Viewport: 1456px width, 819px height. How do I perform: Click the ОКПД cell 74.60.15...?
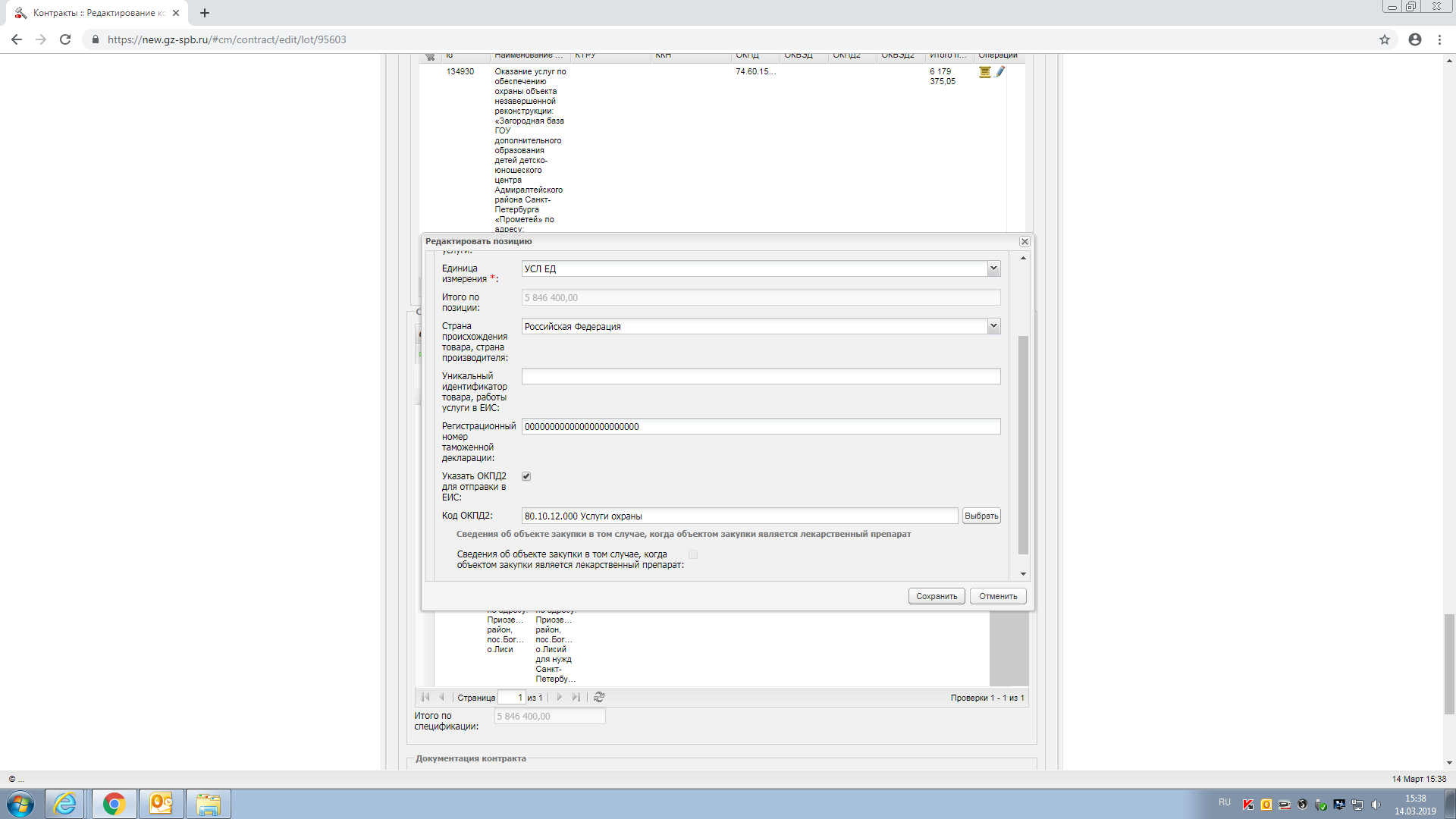coord(755,71)
